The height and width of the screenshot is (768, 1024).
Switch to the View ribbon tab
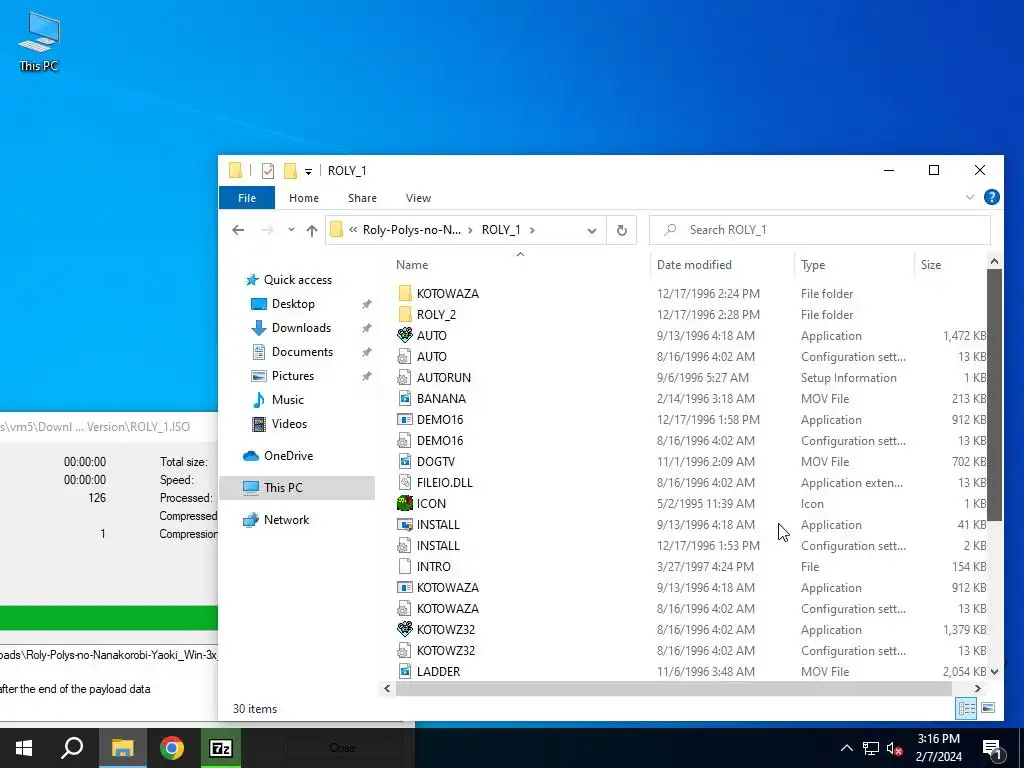pos(418,198)
